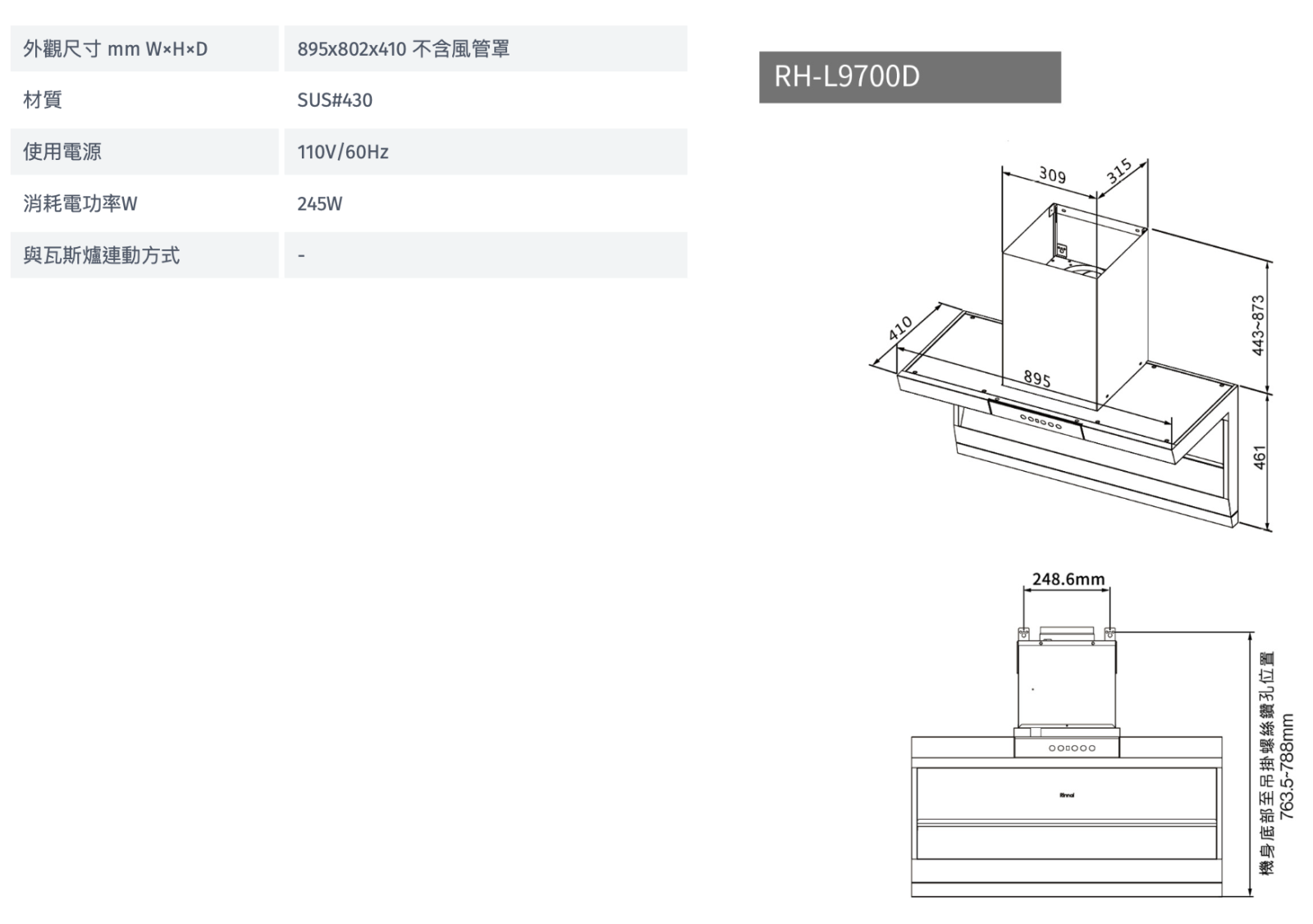Viewport: 1313px width, 924px height.
Task: Click the '機身底部至吊掛螺絲鑽孔位置' vertical label
Action: 1268,763
